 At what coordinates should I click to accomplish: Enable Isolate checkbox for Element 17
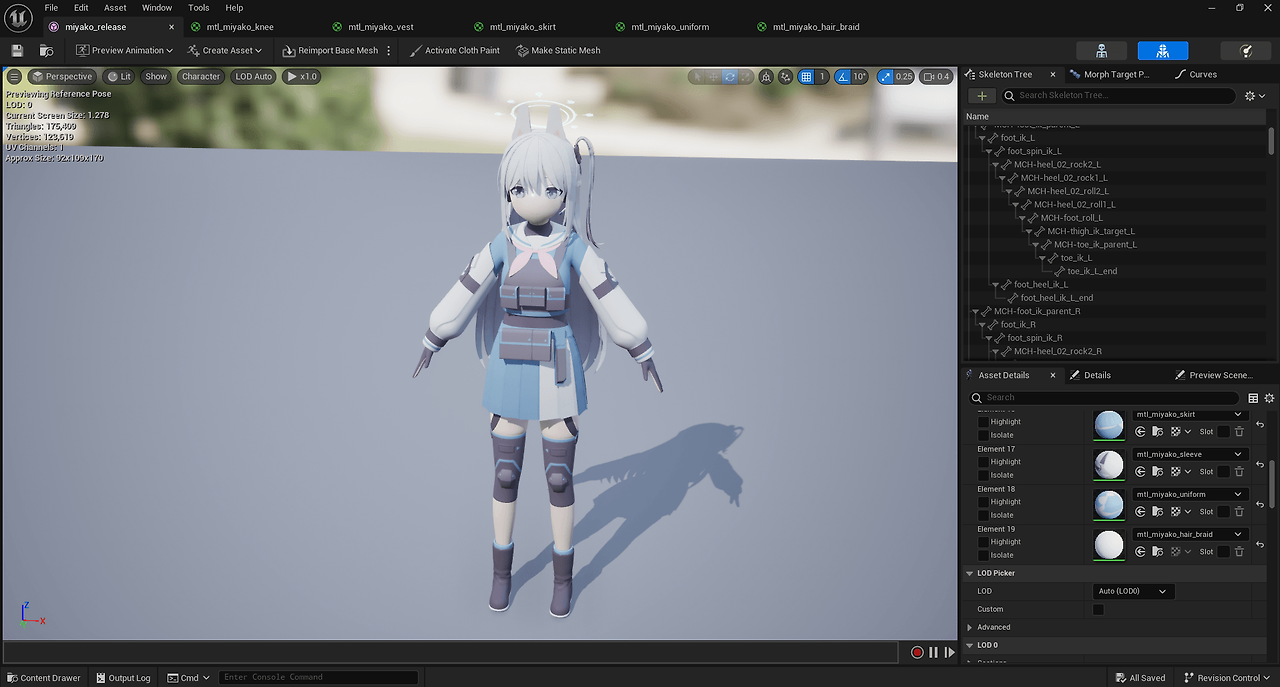983,475
